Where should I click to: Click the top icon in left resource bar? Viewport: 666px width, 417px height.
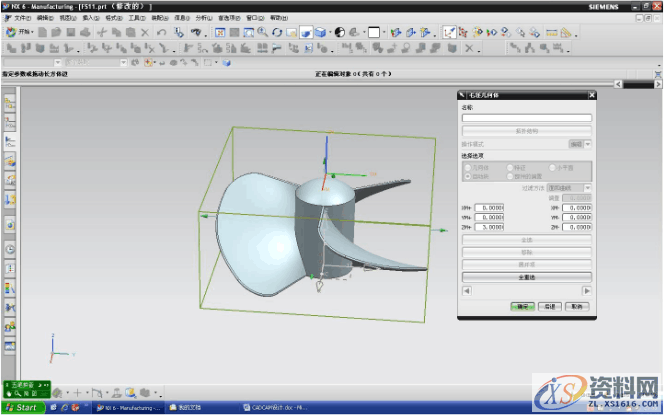[x=10, y=103]
